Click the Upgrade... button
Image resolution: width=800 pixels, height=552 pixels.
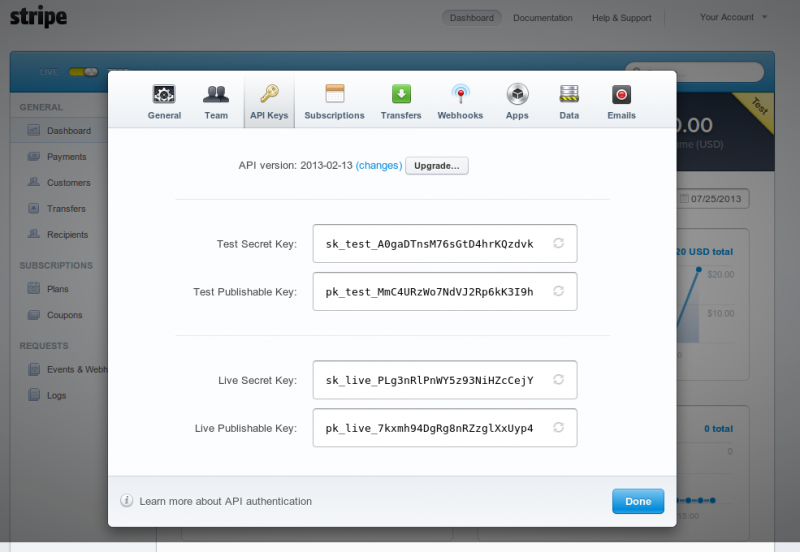point(437,166)
